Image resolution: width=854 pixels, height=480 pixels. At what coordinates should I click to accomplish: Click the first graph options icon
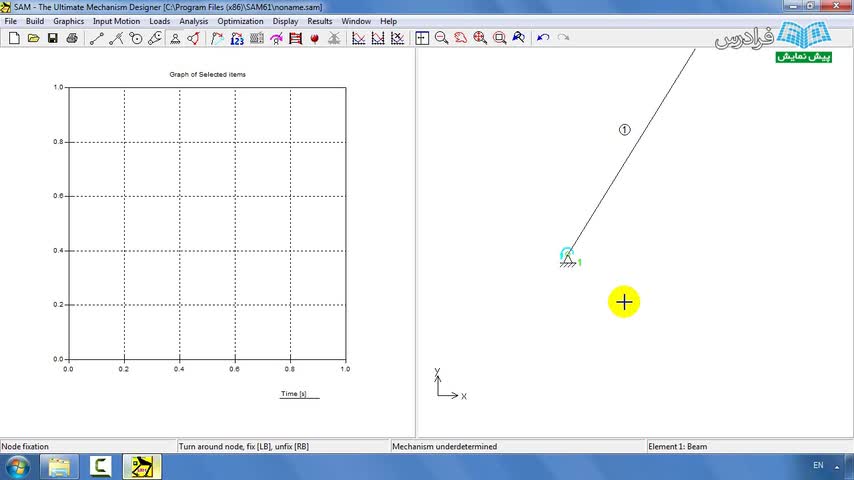click(x=358, y=38)
